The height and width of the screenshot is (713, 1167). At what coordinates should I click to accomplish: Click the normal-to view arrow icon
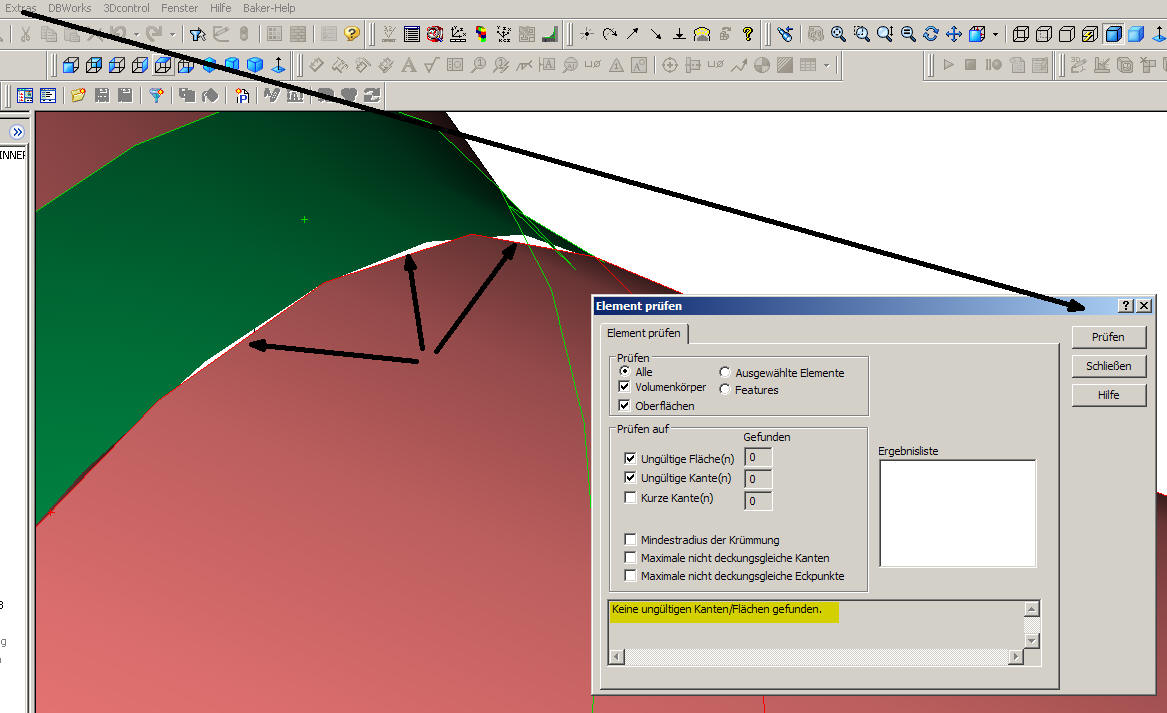coord(278,65)
